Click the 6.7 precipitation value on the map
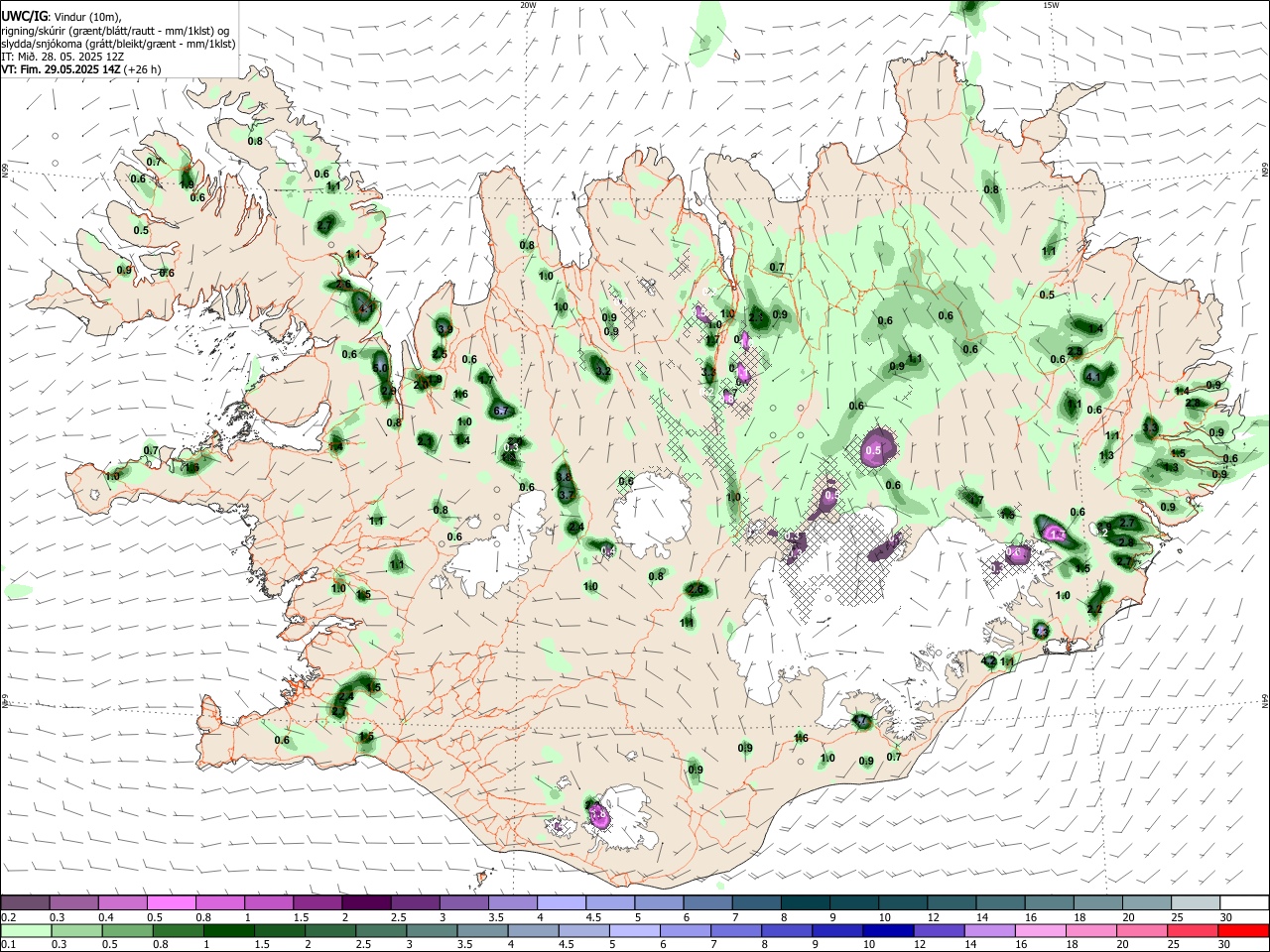This screenshot has height=952, width=1270. [x=501, y=411]
